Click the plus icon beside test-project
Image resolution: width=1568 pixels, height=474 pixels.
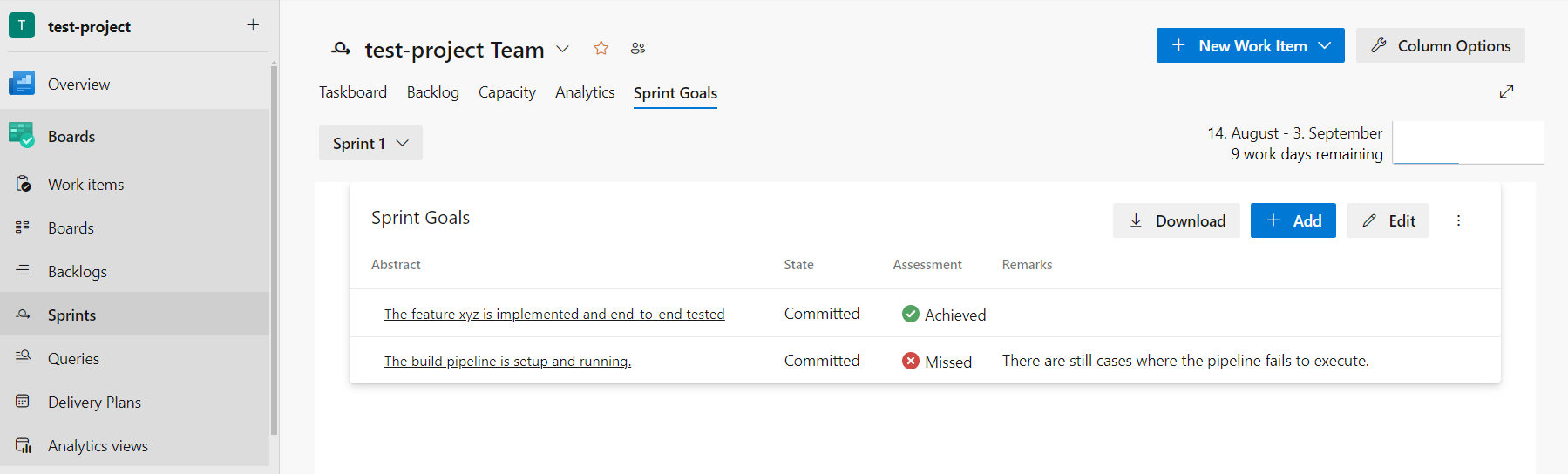[253, 25]
